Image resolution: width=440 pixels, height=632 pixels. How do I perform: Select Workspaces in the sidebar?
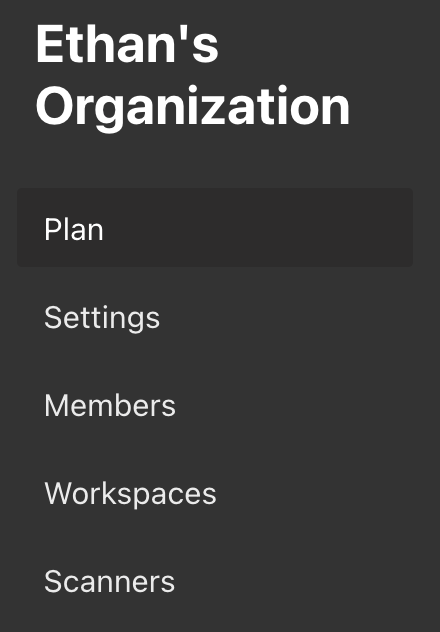tap(215, 493)
